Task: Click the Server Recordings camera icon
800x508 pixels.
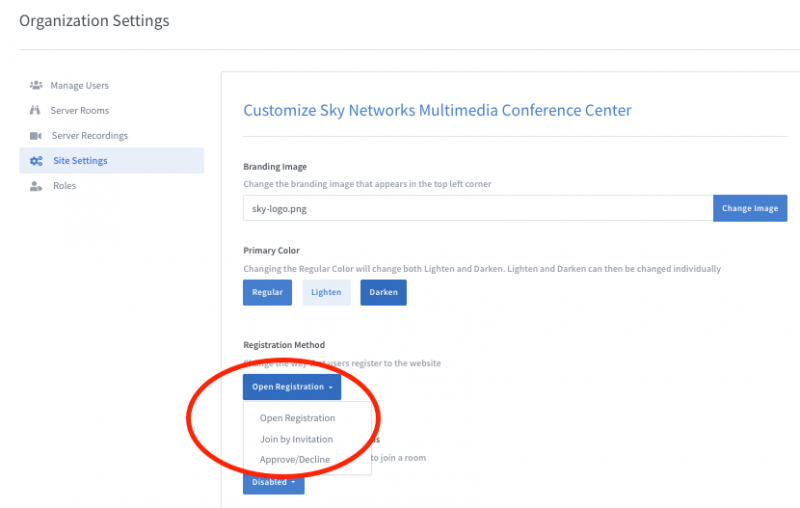Action: click(x=36, y=136)
